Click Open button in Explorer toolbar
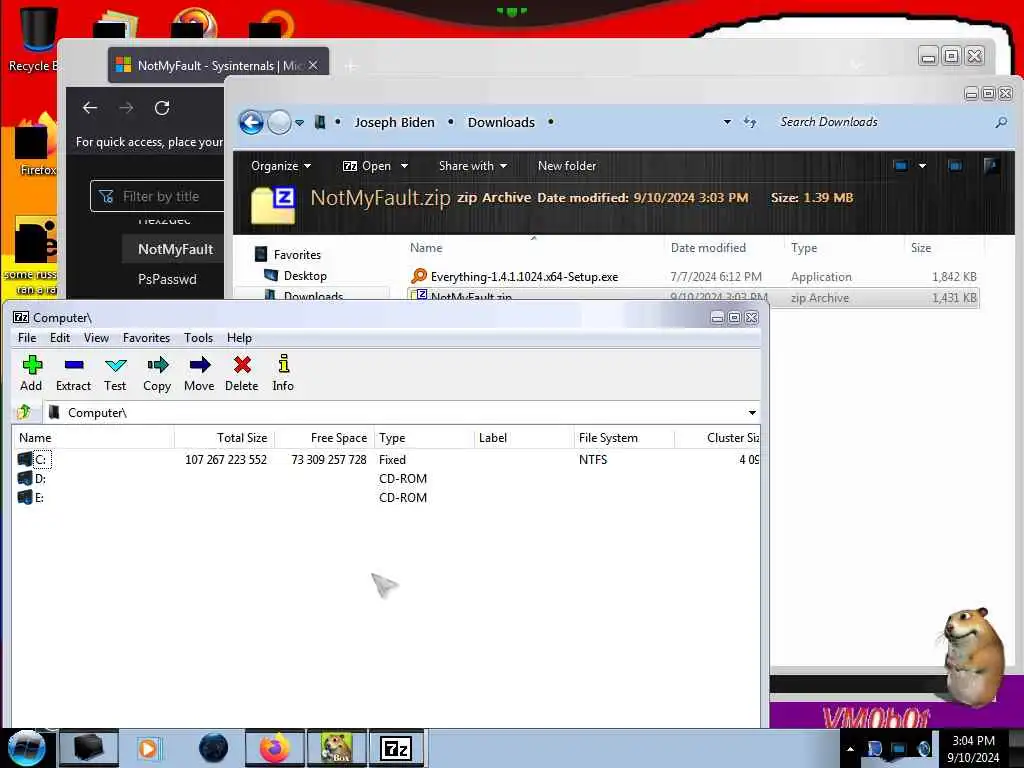Image resolution: width=1024 pixels, height=768 pixels. pyautogui.click(x=367, y=166)
